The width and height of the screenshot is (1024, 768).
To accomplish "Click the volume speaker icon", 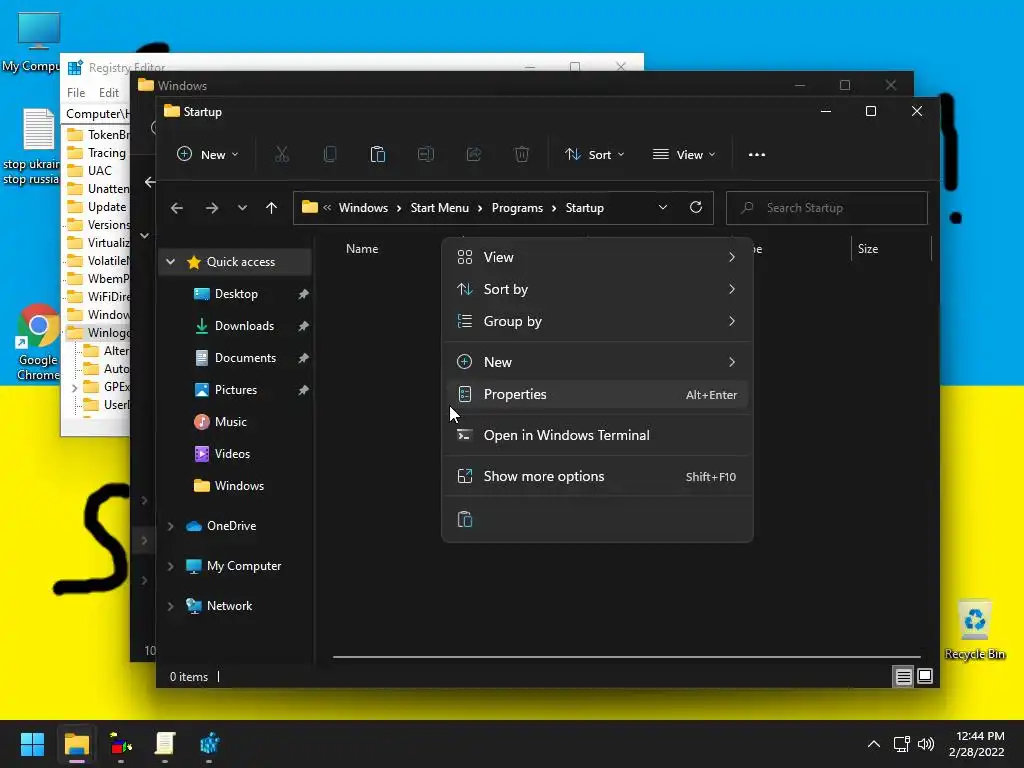I will coord(925,744).
